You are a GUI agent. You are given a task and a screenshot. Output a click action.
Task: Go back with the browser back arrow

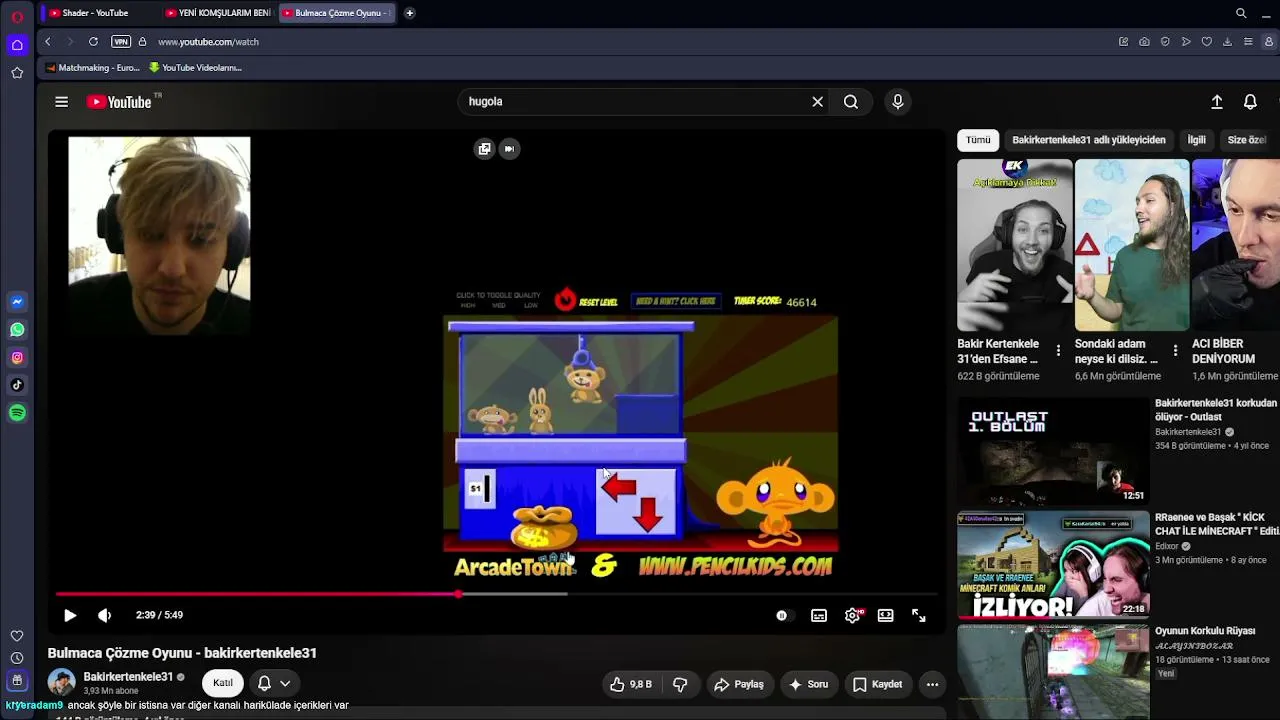coord(47,42)
